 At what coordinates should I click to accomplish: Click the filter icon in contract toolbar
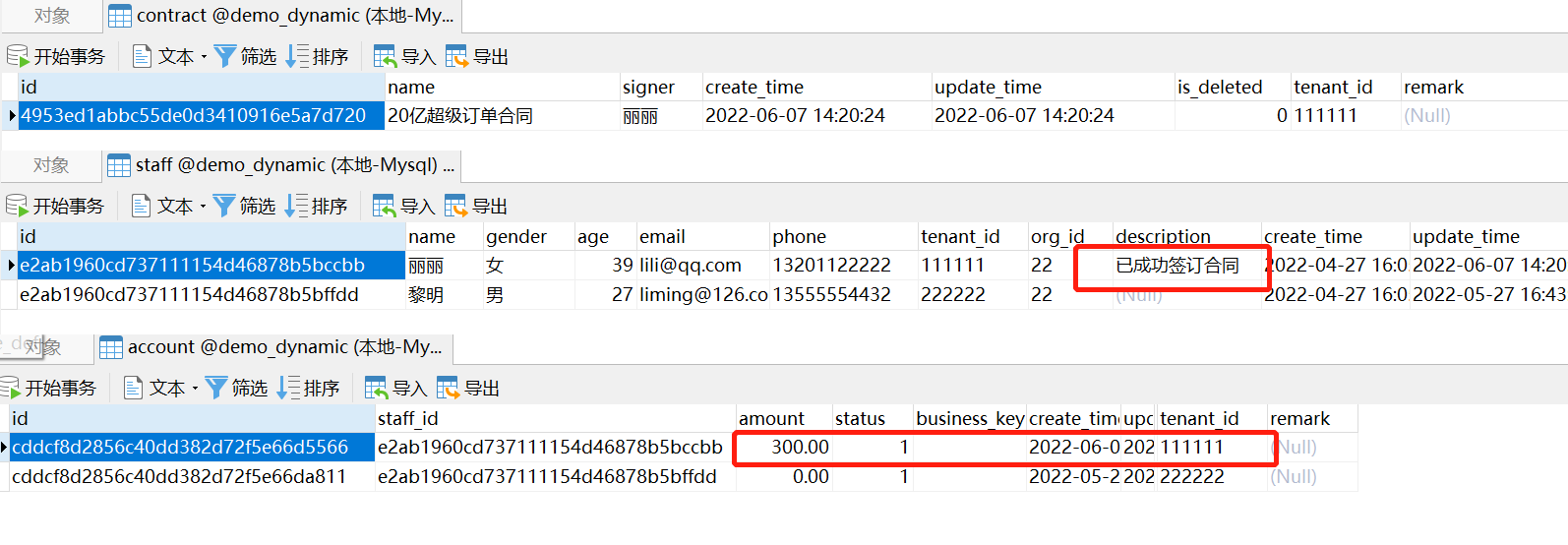pyautogui.click(x=225, y=57)
